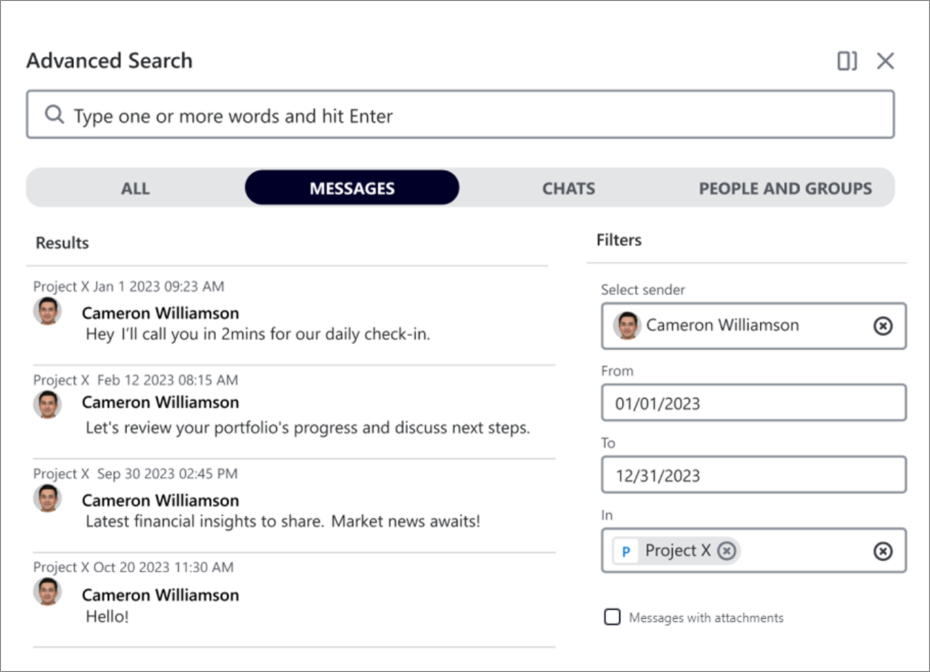Select the MESSAGES tab
Image resolution: width=930 pixels, height=672 pixels.
[352, 188]
